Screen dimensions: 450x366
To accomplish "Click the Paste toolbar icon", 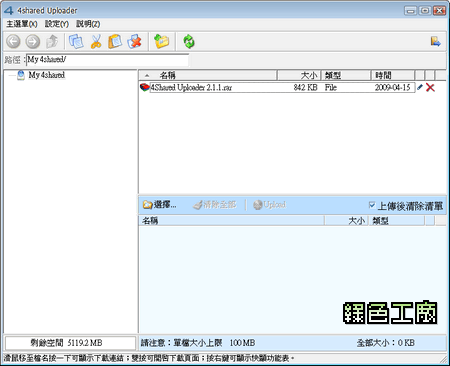I will (115, 42).
